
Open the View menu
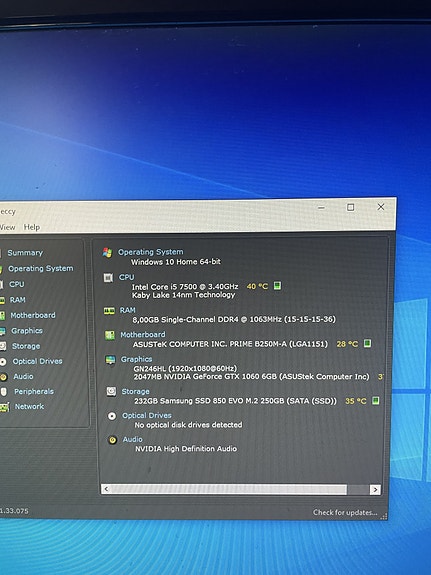(7, 227)
